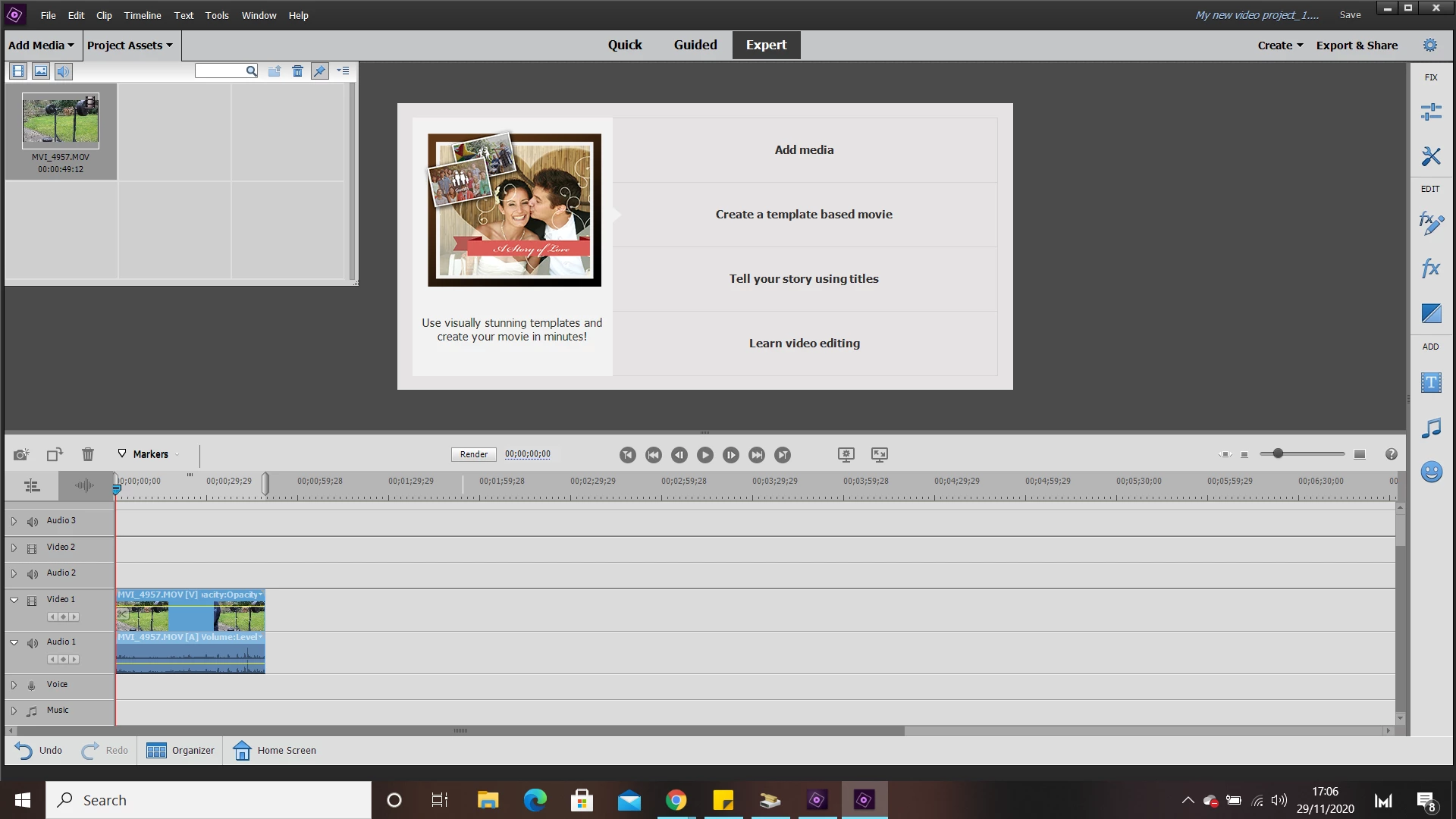This screenshot has width=1456, height=819.
Task: Click the Render button
Action: point(474,454)
